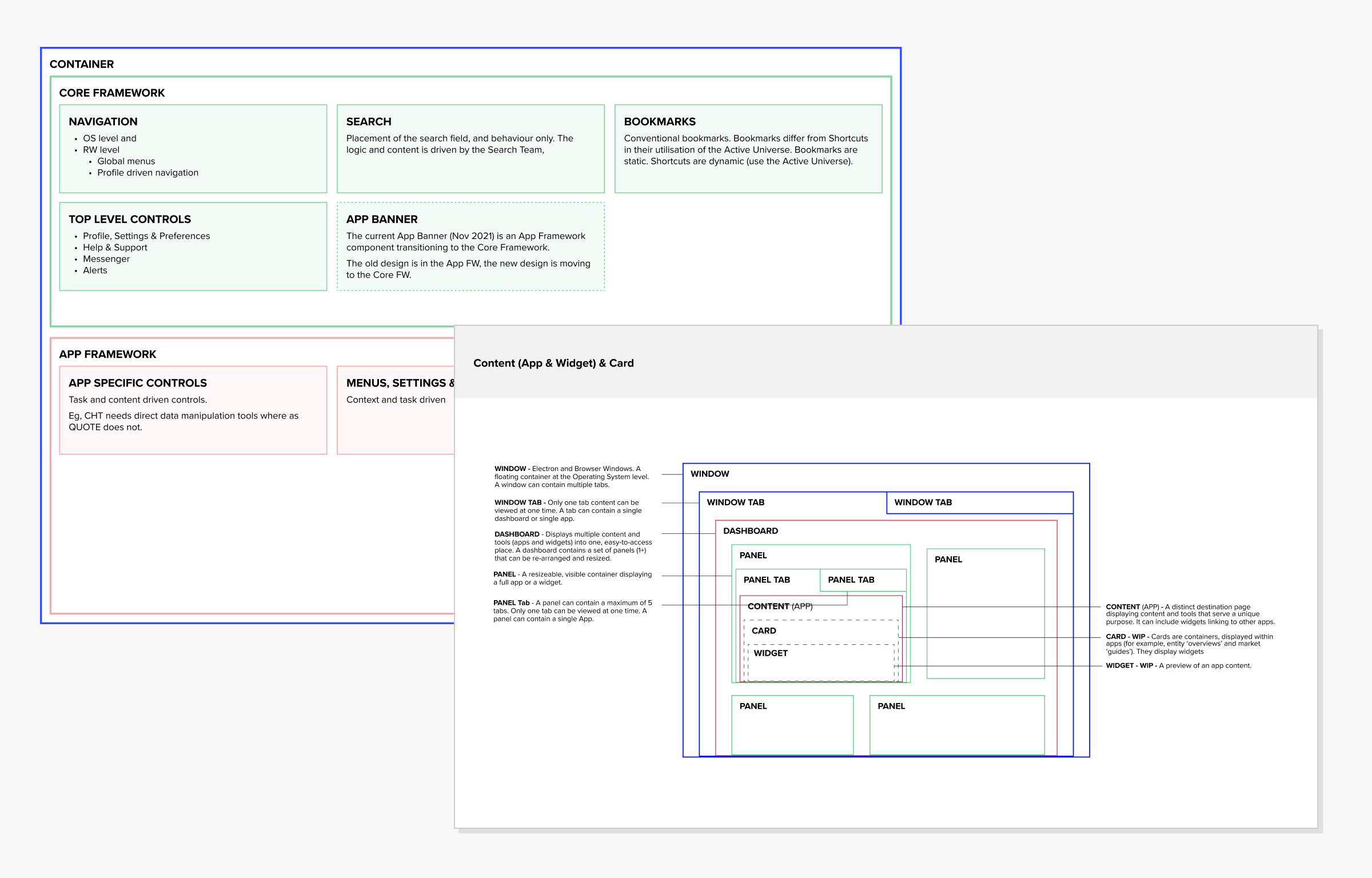The image size is (1372, 878).
Task: Click 'WIDGET - WIP - A preview' description
Action: tap(1178, 666)
